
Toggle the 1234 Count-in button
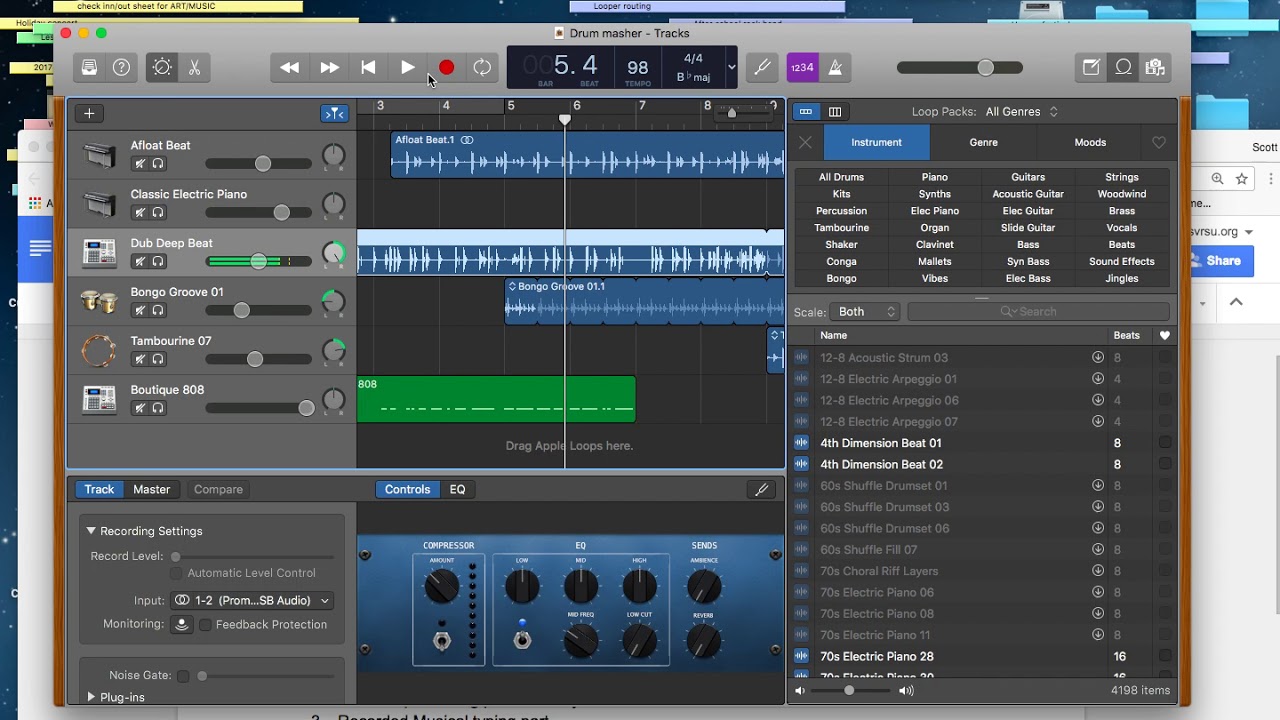coord(802,67)
